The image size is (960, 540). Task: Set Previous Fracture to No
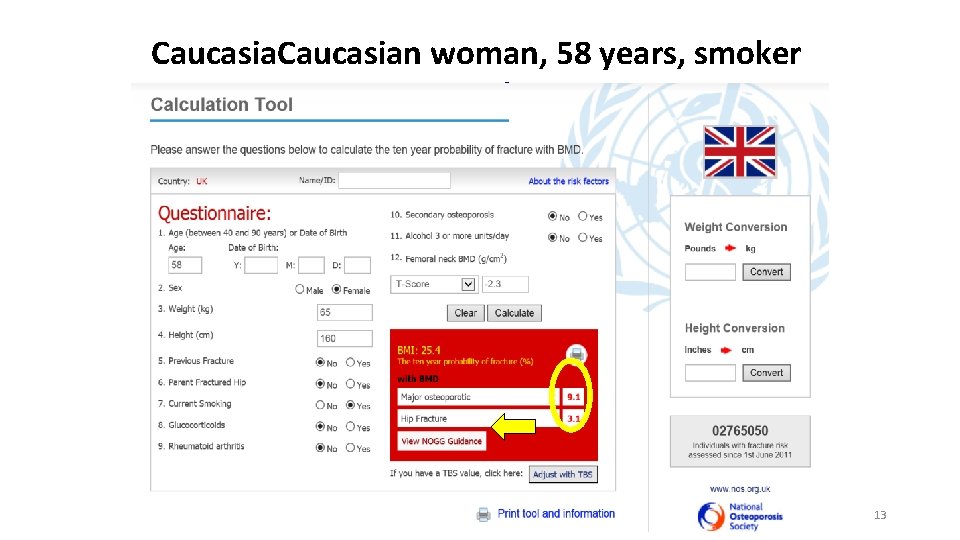pos(320,362)
